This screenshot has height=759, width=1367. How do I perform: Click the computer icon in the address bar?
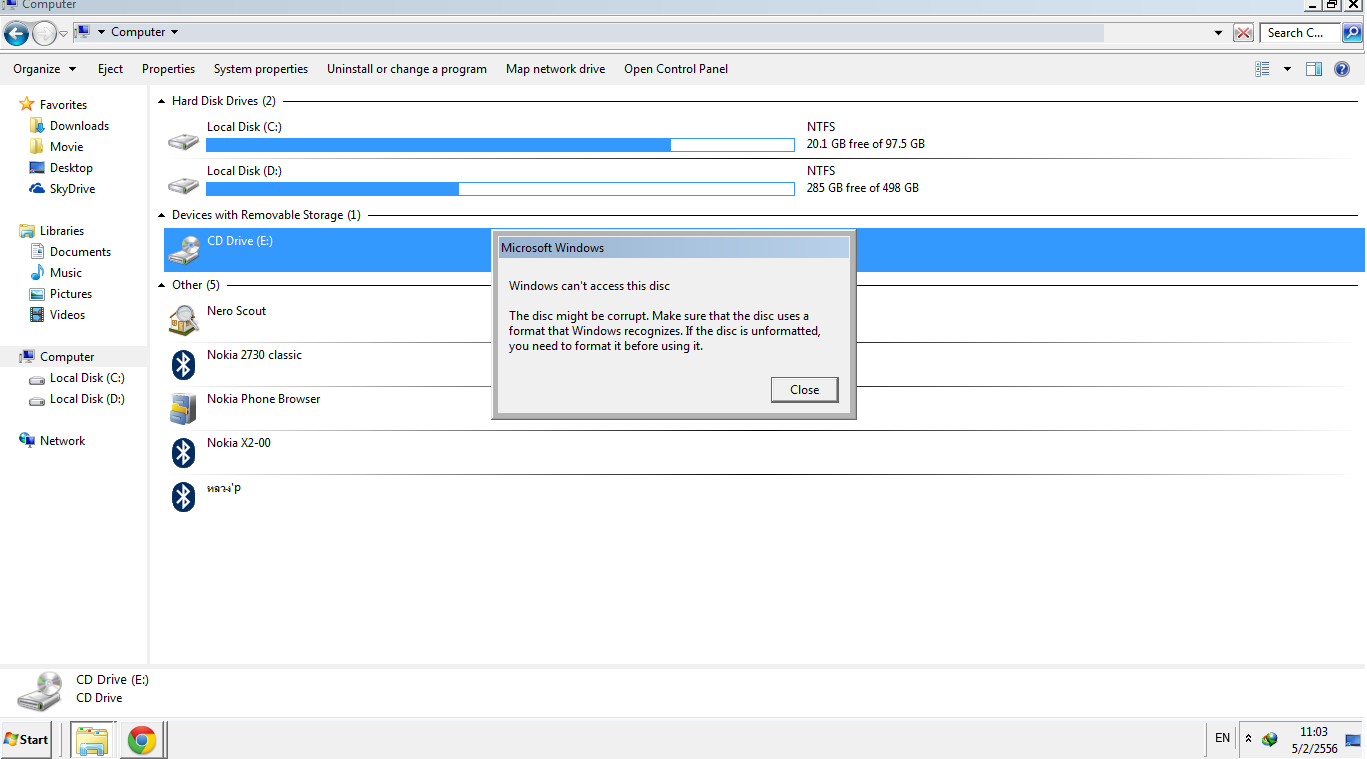click(82, 32)
